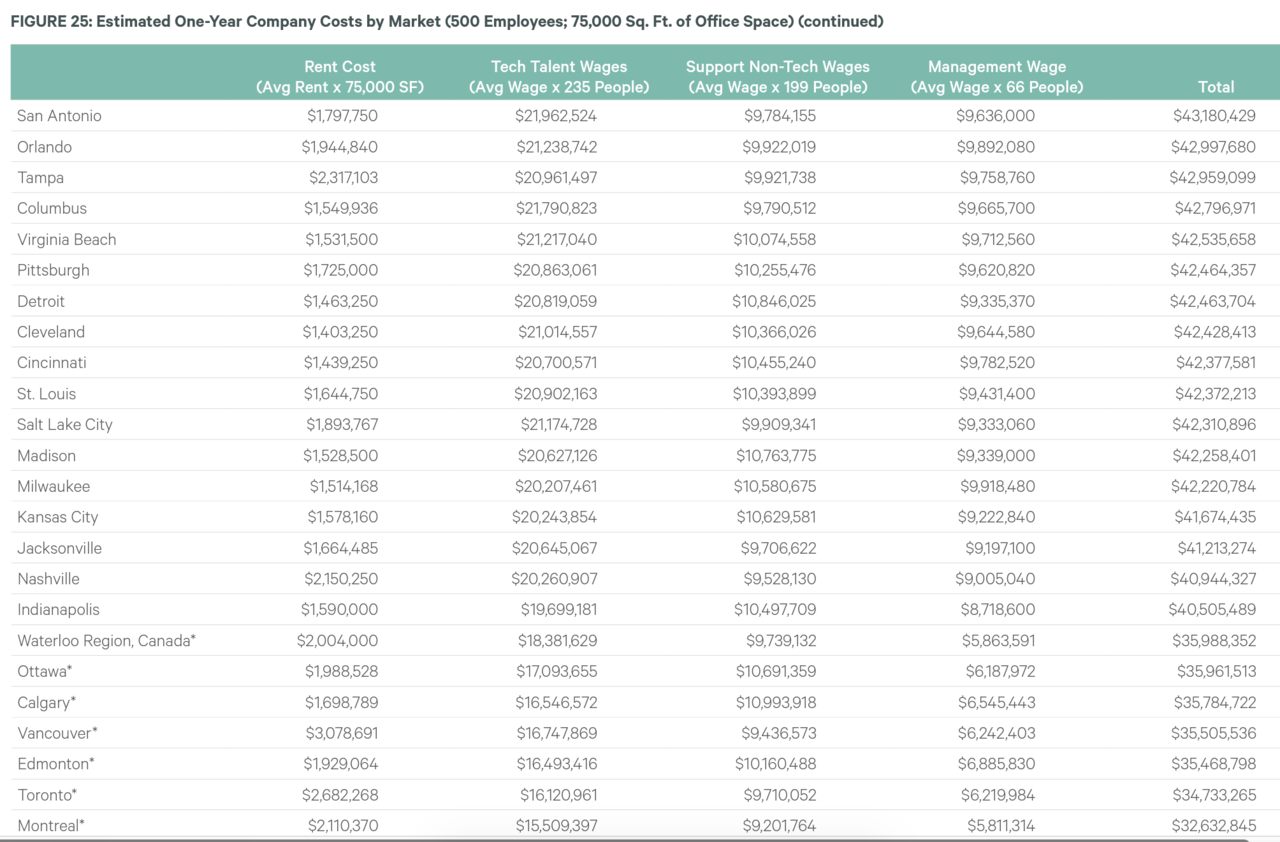This screenshot has height=842, width=1280.
Task: Click the Support Non-Tech Wages header
Action: [778, 77]
